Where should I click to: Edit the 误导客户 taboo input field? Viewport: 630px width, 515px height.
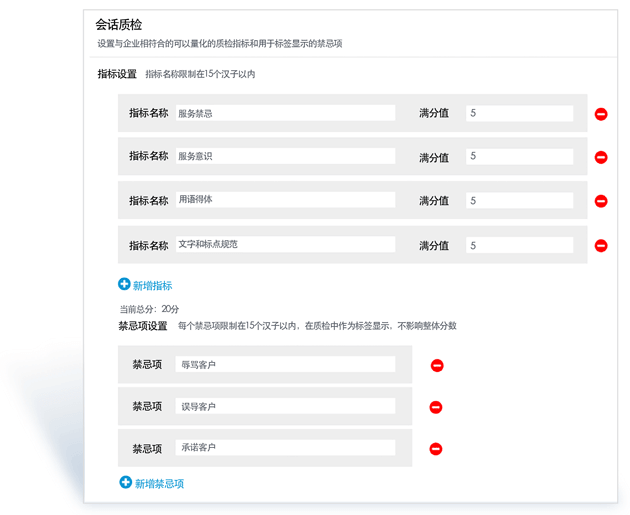[x=285, y=406]
